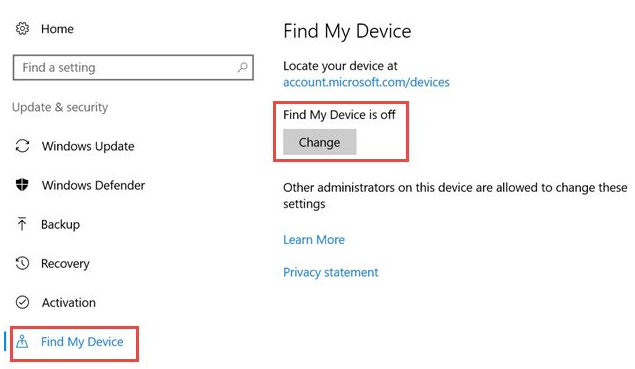
Task: Click the Windows Defender shield icon
Action: coord(22,185)
